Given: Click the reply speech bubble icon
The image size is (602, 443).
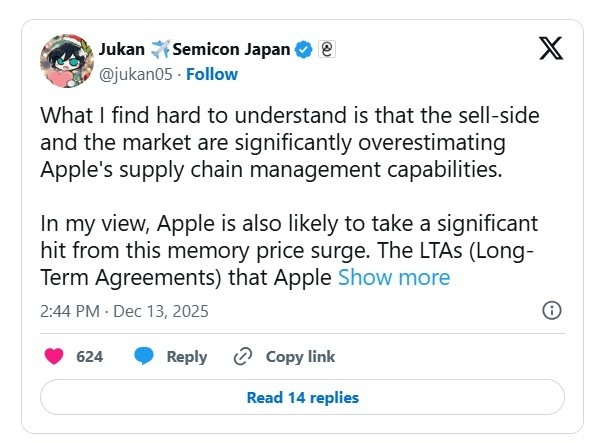Looking at the screenshot, I should click(x=144, y=356).
